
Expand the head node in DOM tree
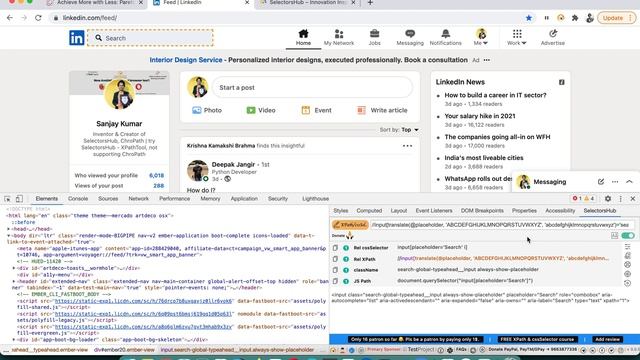click(x=9, y=229)
